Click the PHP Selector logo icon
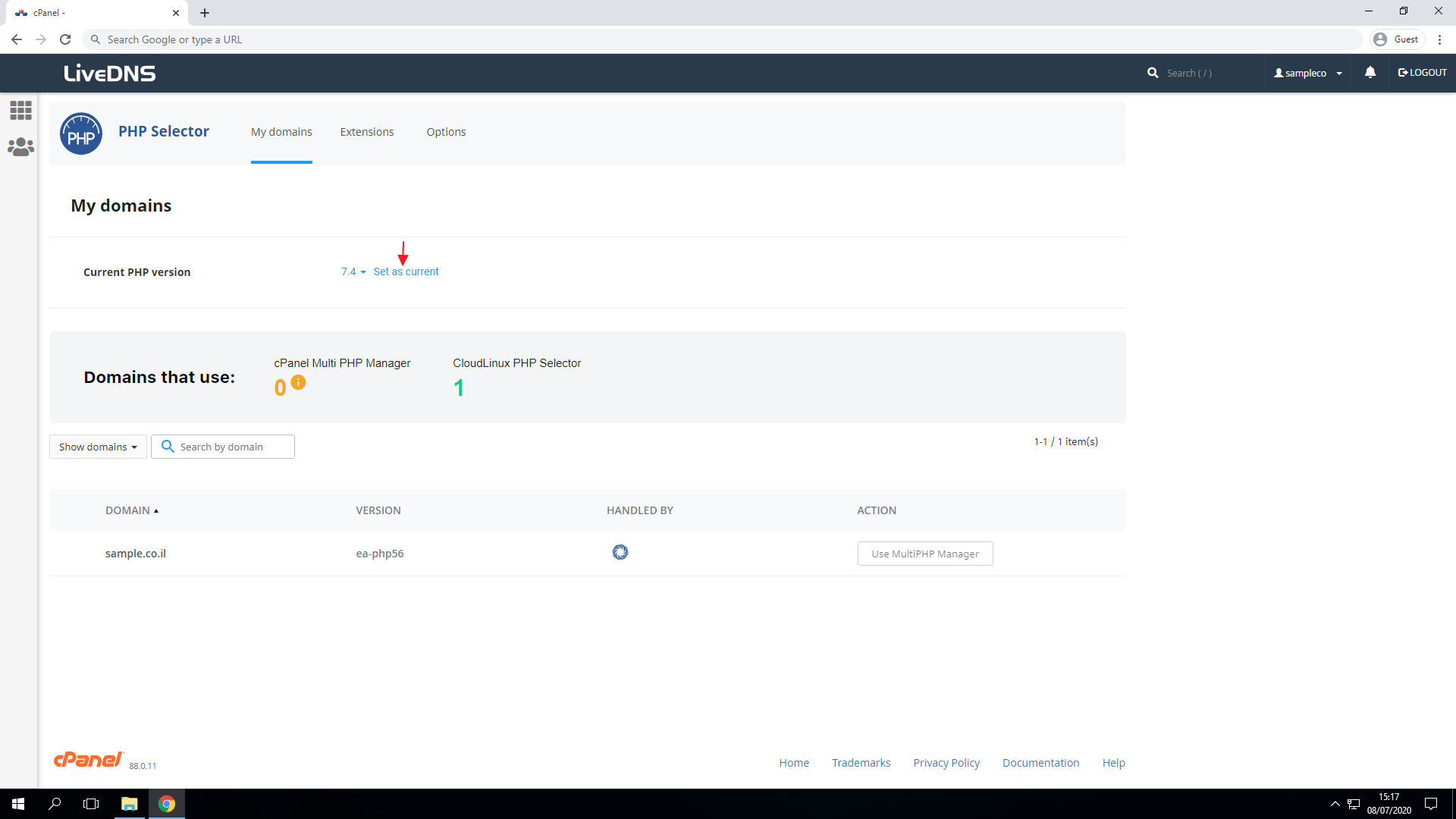1456x819 pixels. [x=81, y=133]
